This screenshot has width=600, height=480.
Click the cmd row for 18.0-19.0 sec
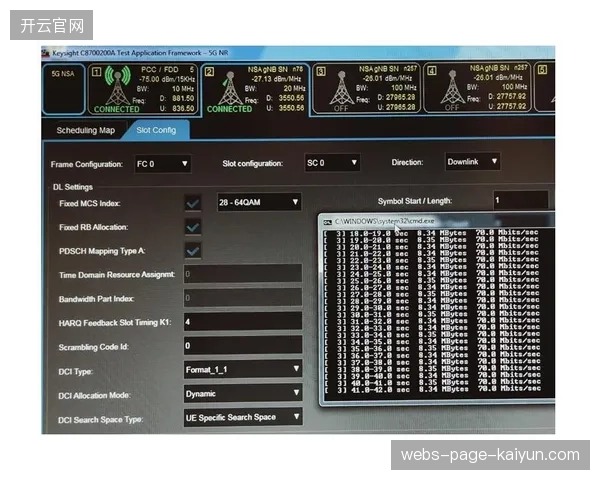(432, 233)
